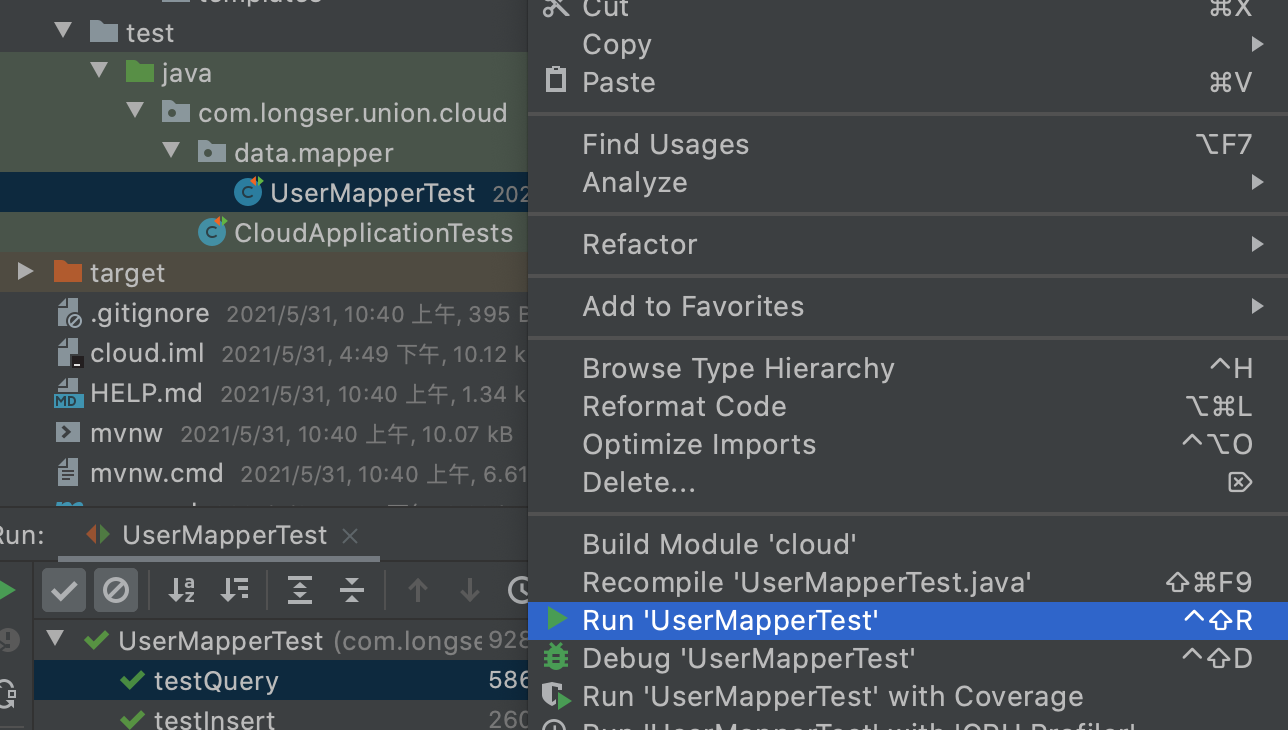The width and height of the screenshot is (1288, 730).
Task: Choose Find Usages from context menu
Action: (x=665, y=144)
